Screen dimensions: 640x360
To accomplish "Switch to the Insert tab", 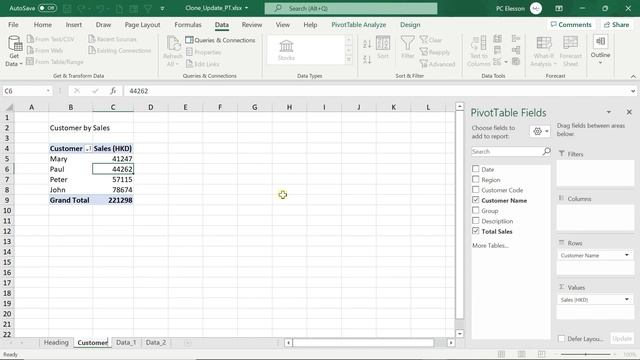I will click(x=74, y=24).
